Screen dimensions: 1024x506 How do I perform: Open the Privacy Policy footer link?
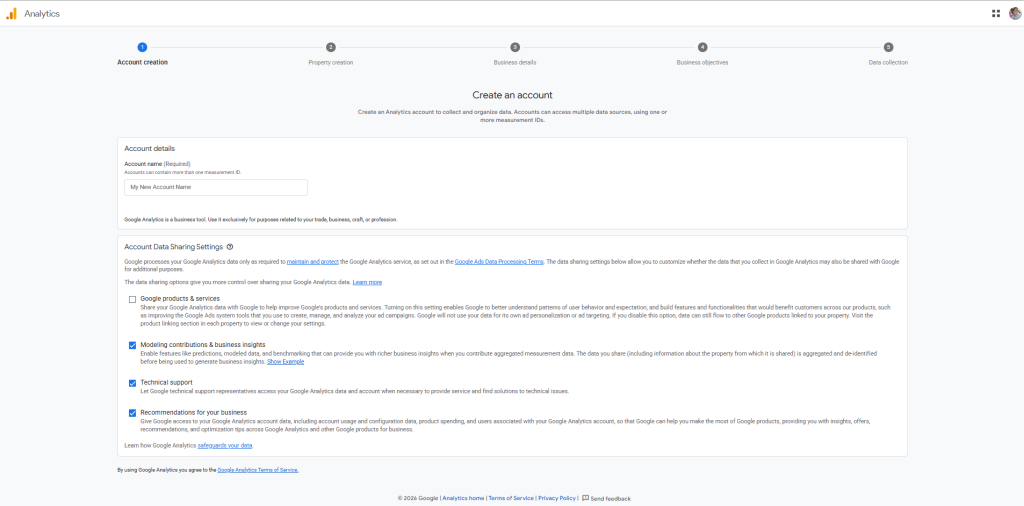pyautogui.click(x=557, y=498)
